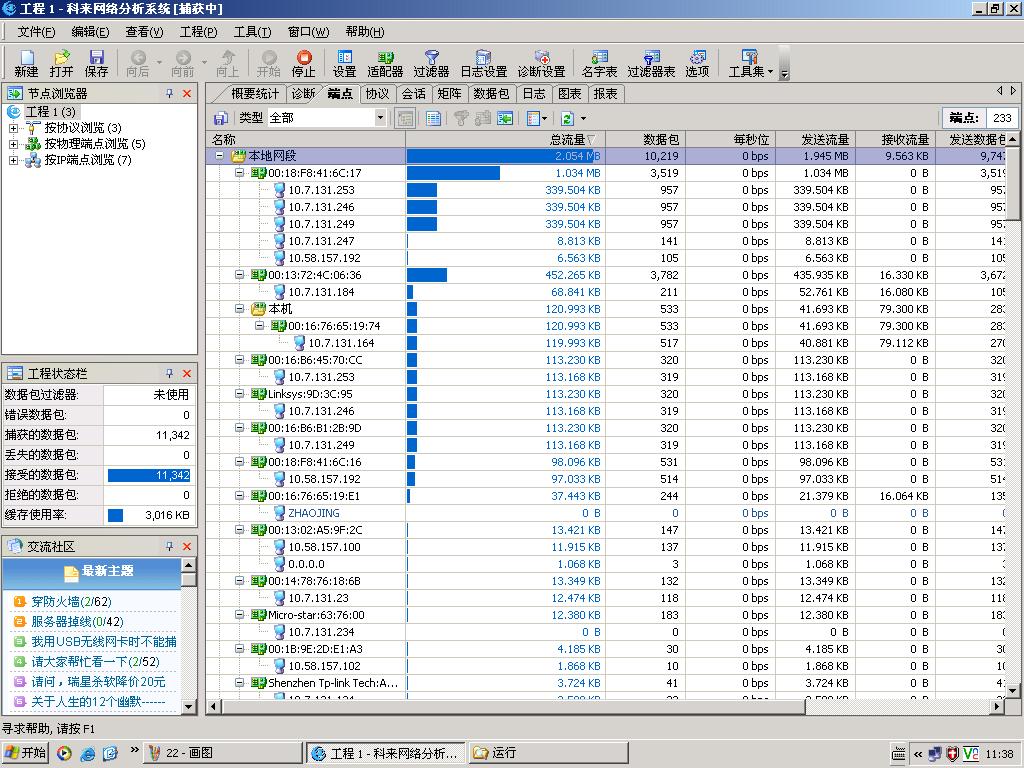Image resolution: width=1024 pixels, height=768 pixels.
Task: Open the 日志设置 (Log settings) icon
Action: [x=483, y=64]
